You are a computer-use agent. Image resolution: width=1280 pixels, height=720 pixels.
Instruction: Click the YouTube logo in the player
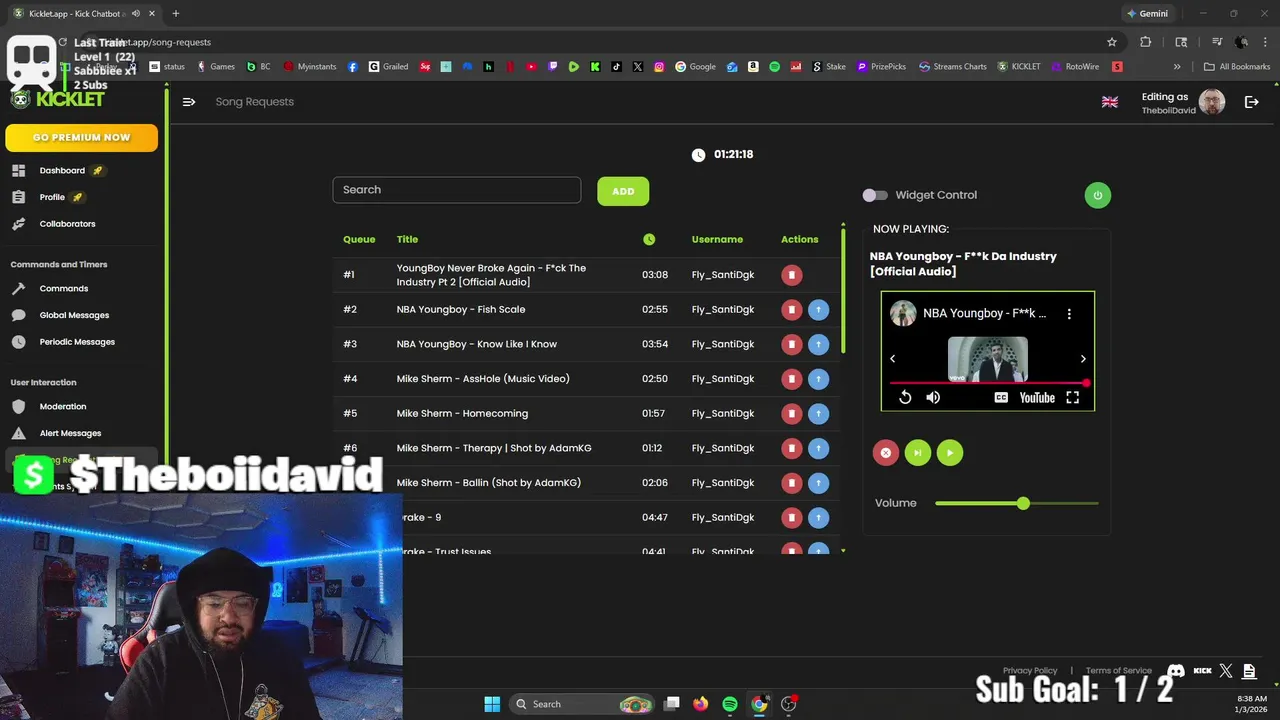tap(1037, 398)
